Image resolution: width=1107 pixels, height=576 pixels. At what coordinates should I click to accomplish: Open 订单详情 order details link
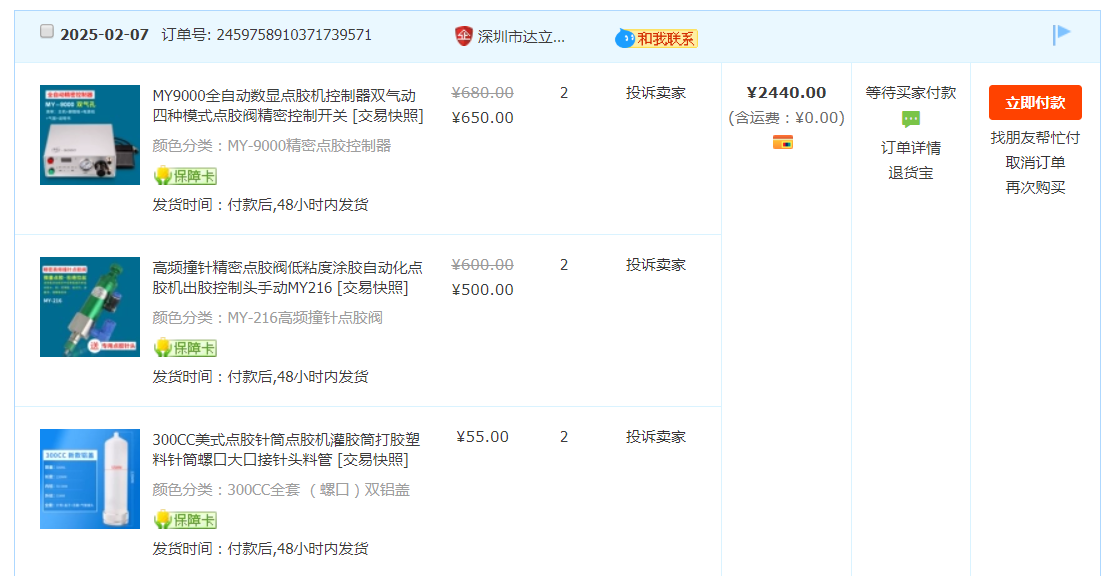[910, 148]
